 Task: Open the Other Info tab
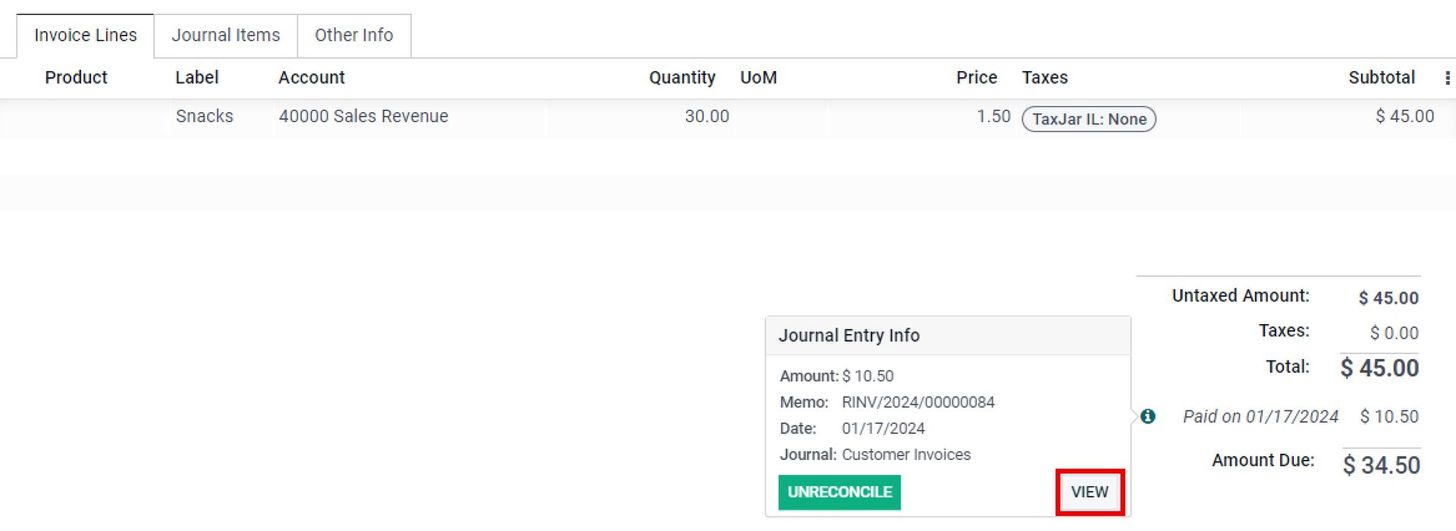click(x=354, y=35)
